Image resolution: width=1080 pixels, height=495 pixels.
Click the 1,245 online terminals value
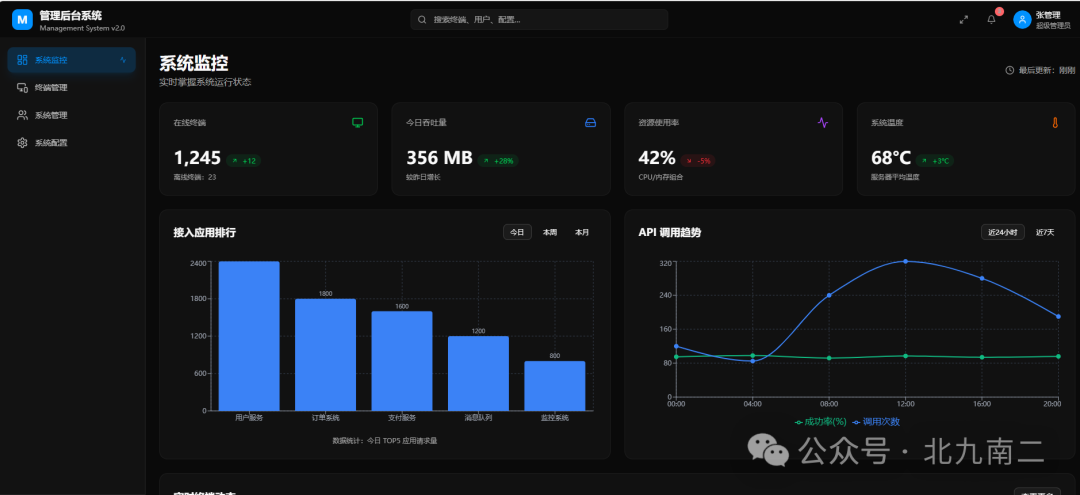pos(197,158)
